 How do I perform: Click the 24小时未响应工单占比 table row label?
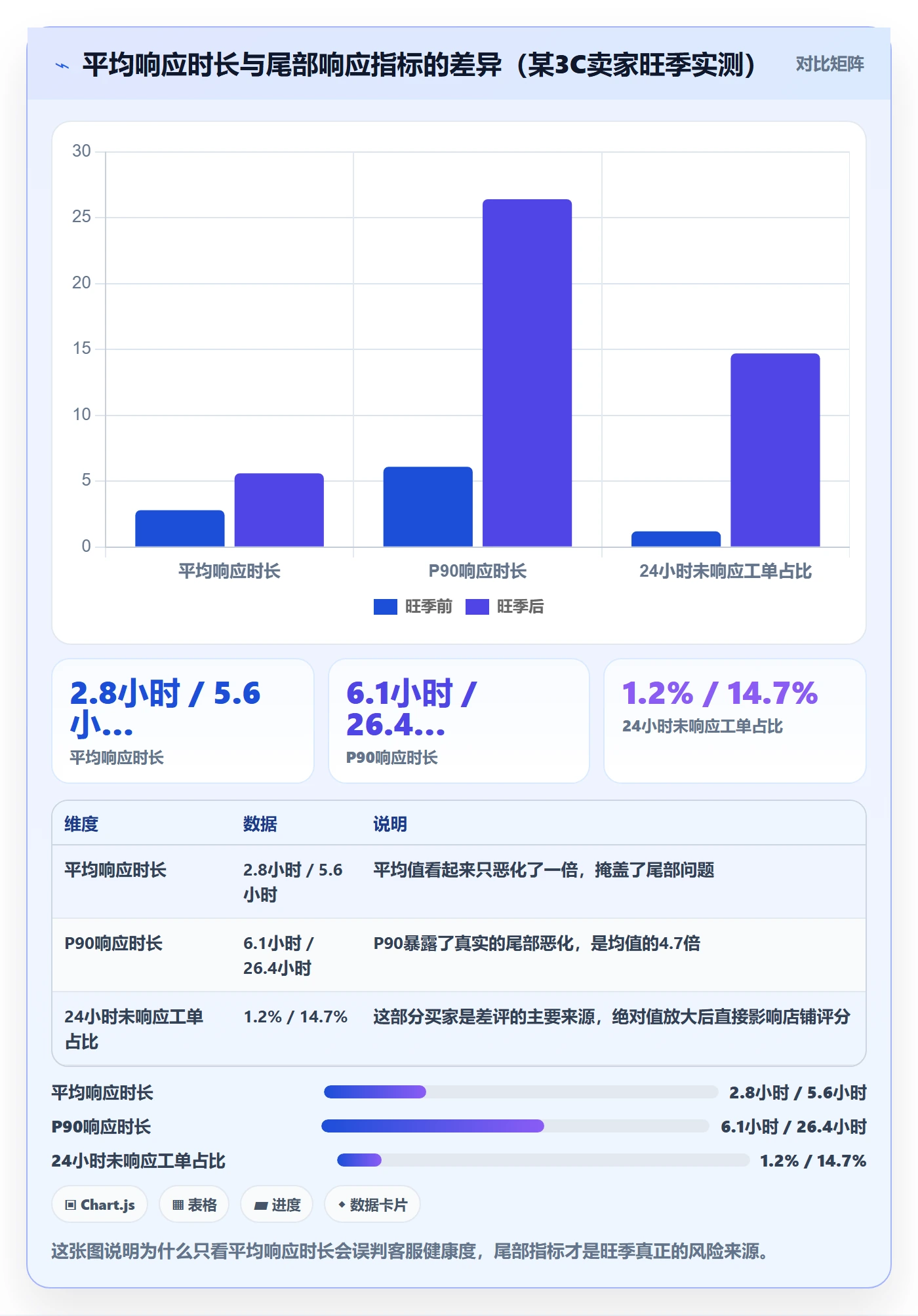(x=134, y=1029)
